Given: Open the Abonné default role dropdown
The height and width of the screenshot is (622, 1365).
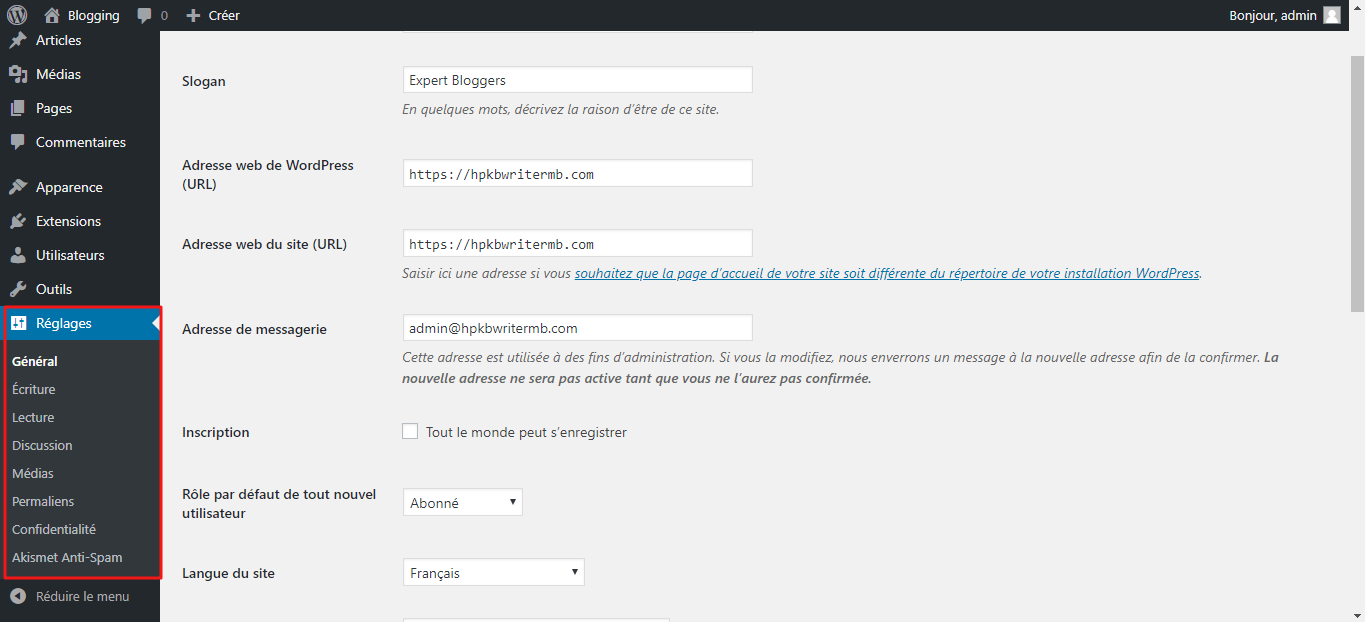Looking at the screenshot, I should [462, 502].
